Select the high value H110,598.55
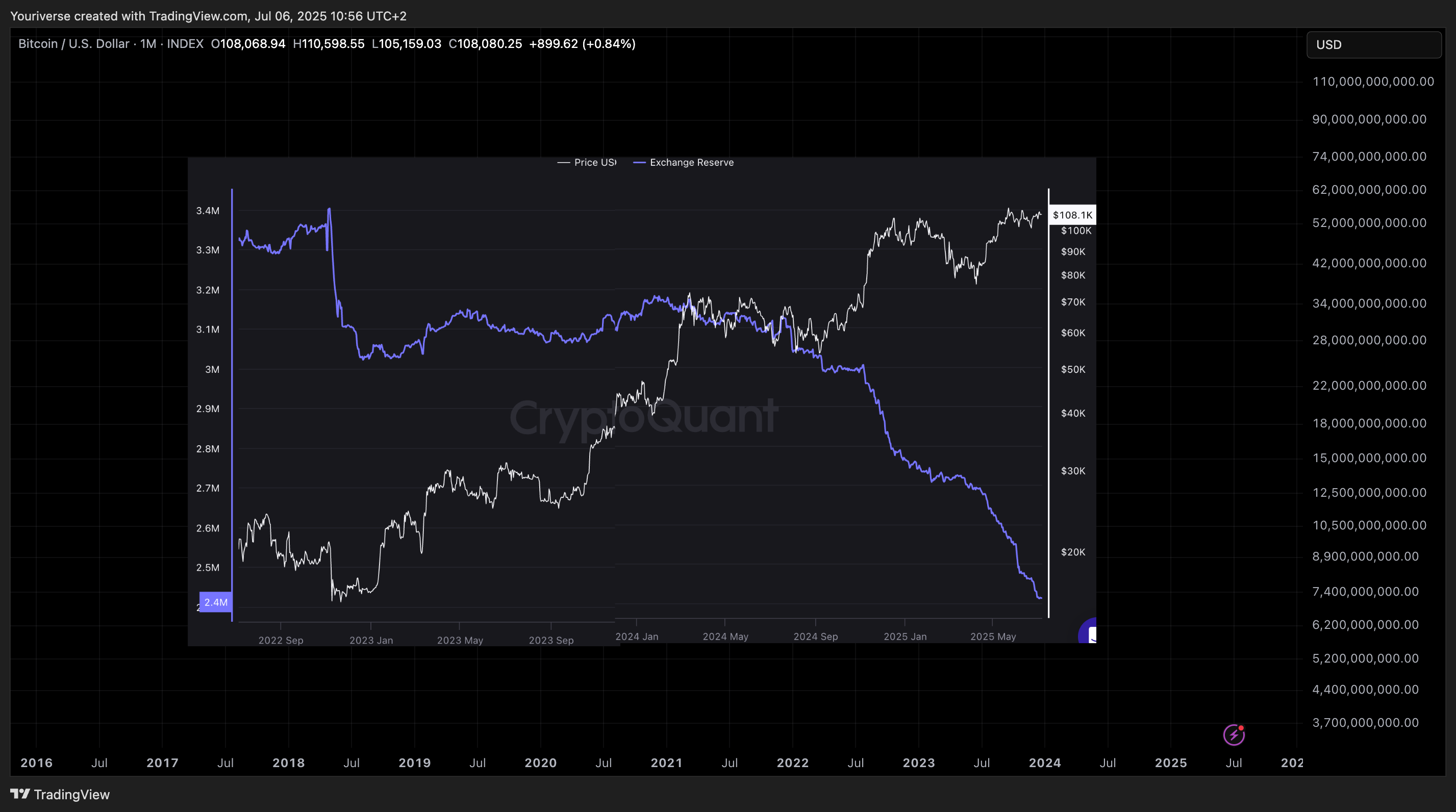The width and height of the screenshot is (1456, 812). pos(329,43)
